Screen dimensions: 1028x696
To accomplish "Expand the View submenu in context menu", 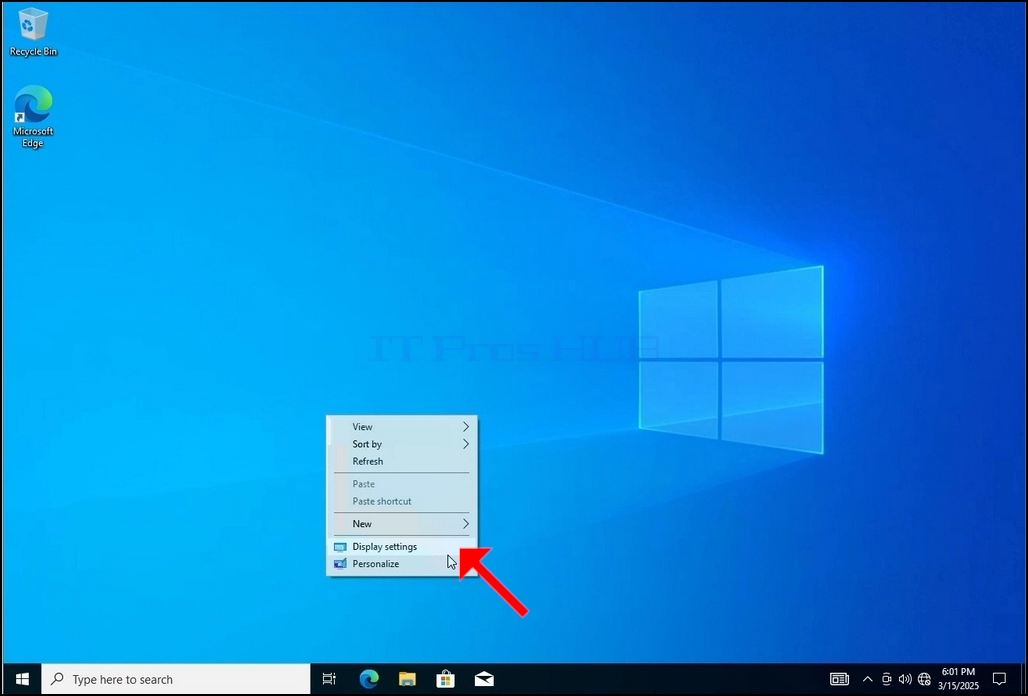I will [x=402, y=427].
